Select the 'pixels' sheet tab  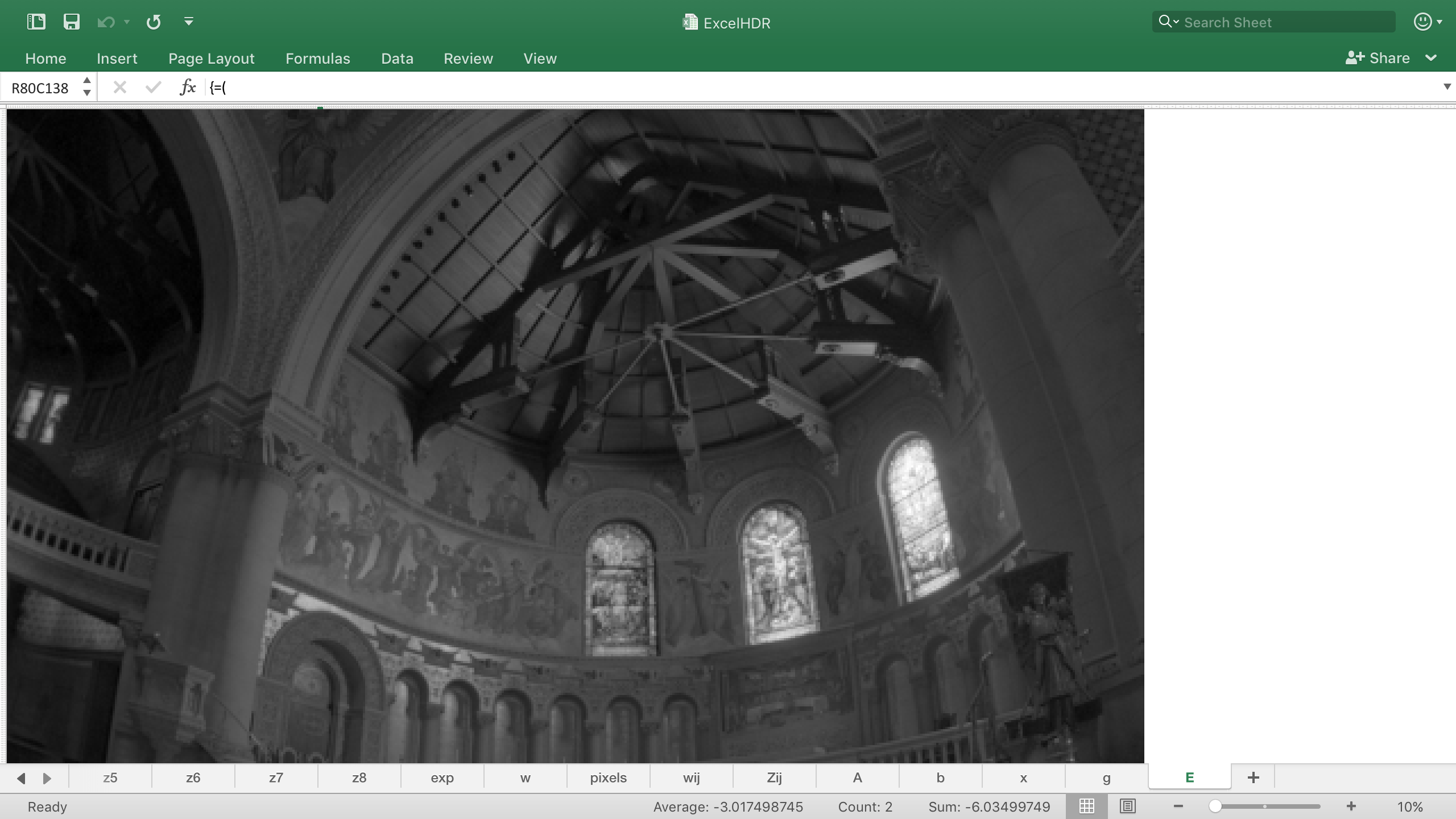607,777
